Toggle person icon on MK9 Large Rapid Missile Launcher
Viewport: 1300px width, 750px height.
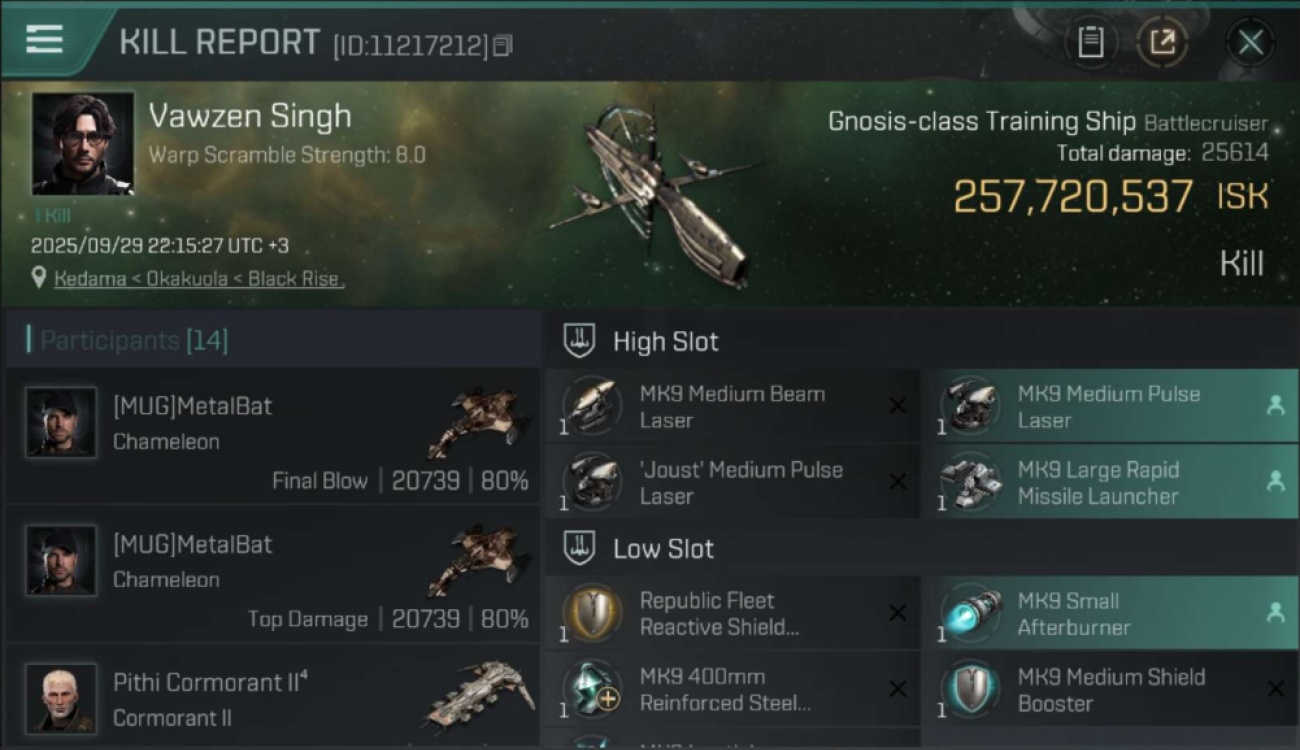(x=1275, y=481)
